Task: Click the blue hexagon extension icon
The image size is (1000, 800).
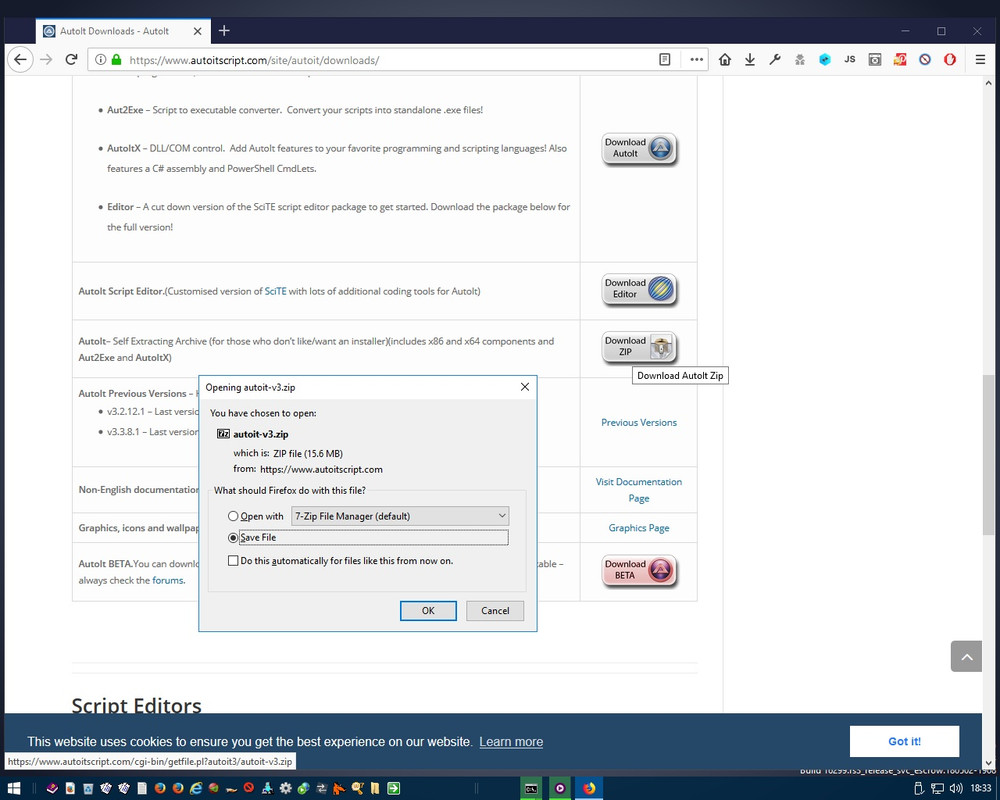Action: click(825, 60)
